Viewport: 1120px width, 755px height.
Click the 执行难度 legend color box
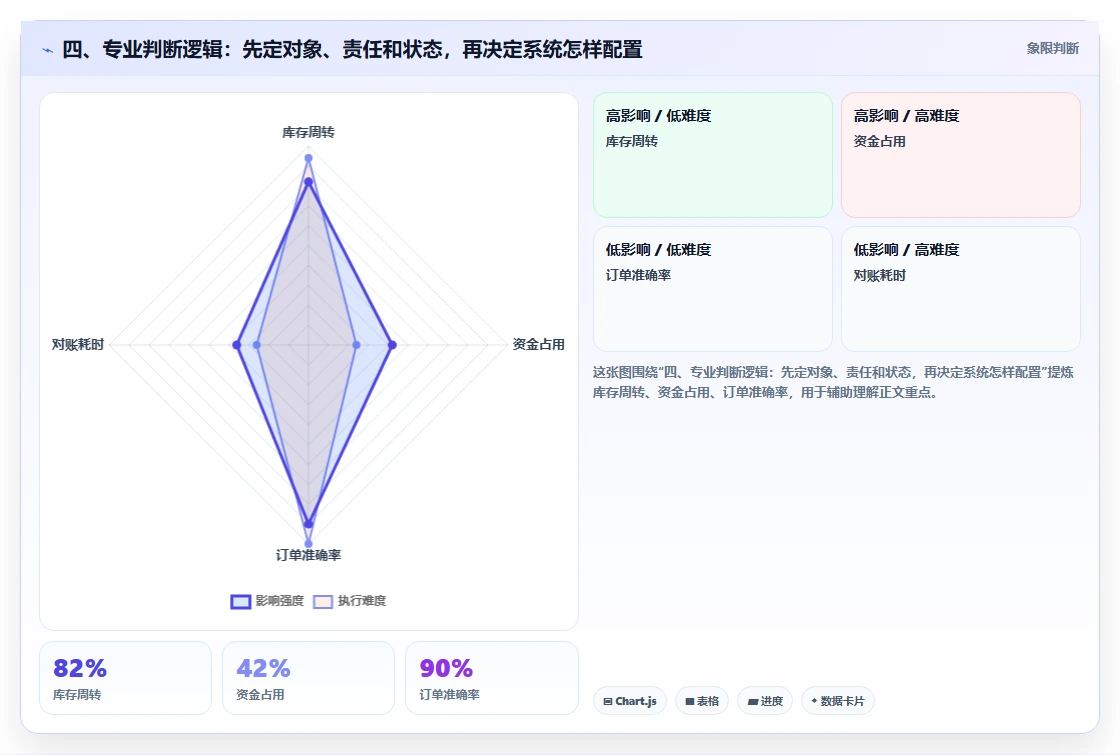[x=323, y=601]
